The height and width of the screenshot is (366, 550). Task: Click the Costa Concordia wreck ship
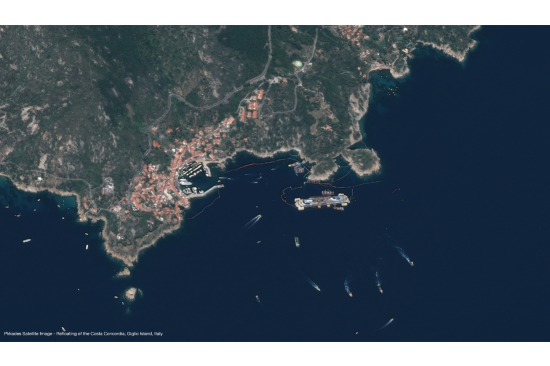[322, 201]
